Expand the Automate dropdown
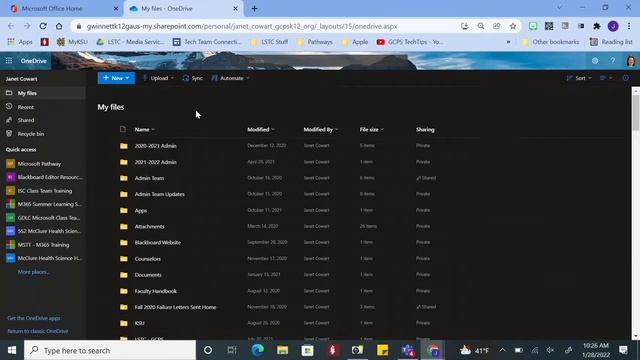The height and width of the screenshot is (360, 640). [231, 78]
